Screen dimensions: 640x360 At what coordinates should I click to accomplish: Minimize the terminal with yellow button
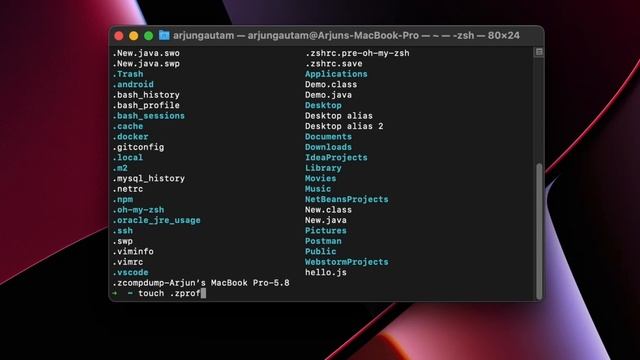click(133, 36)
